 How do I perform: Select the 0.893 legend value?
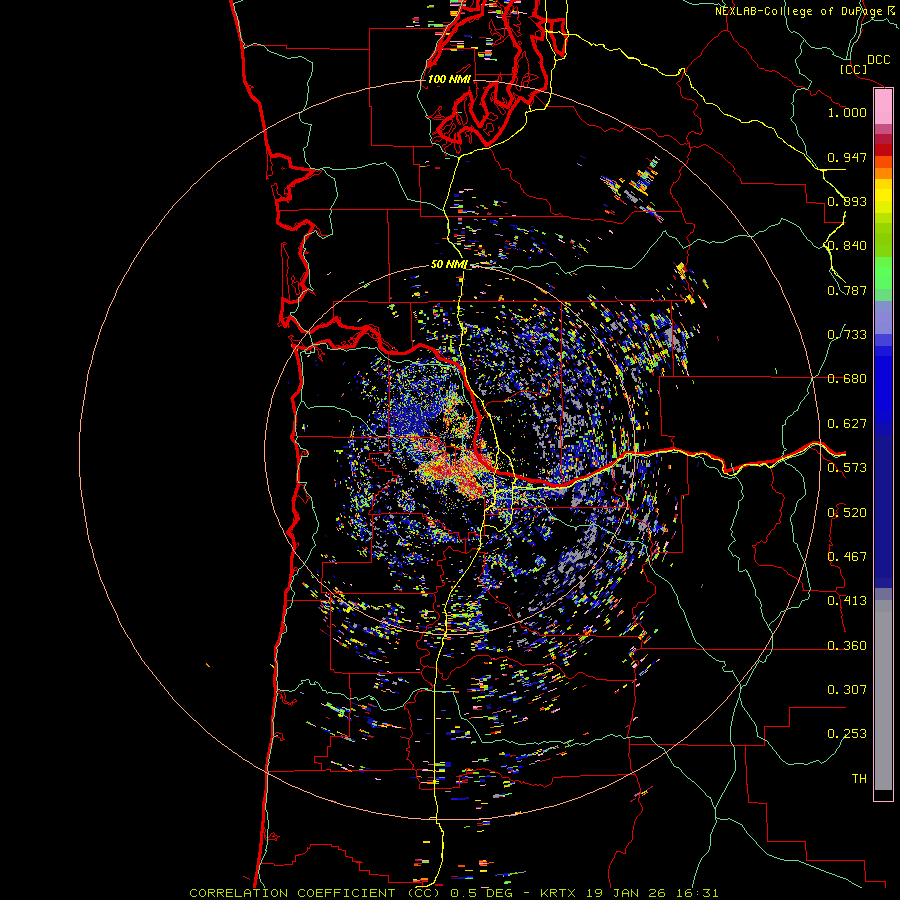pos(847,201)
